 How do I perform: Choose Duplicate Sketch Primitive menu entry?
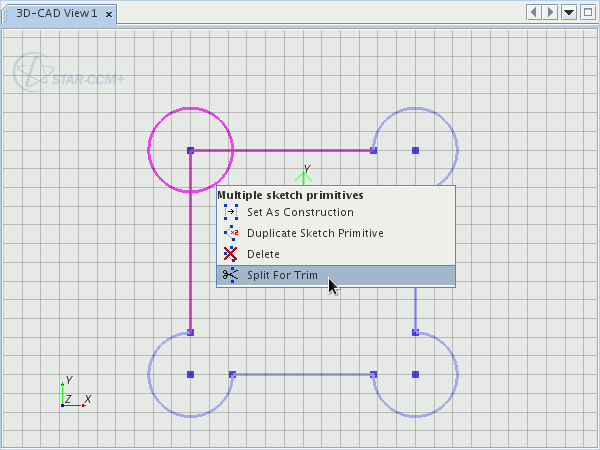tap(315, 233)
